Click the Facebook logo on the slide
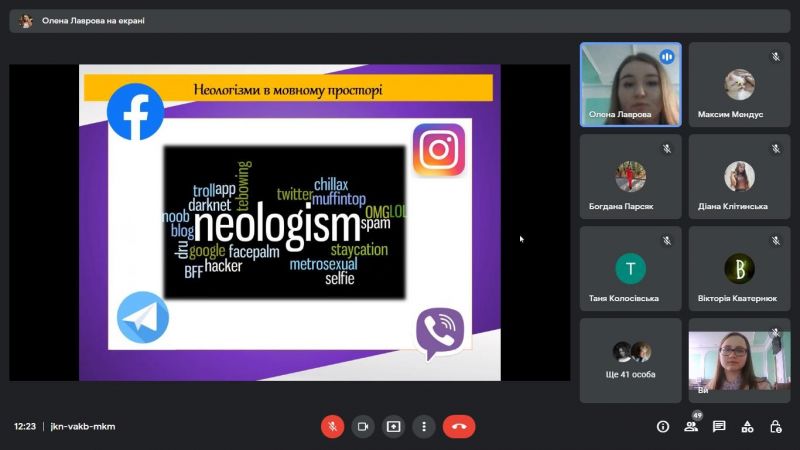 point(135,112)
